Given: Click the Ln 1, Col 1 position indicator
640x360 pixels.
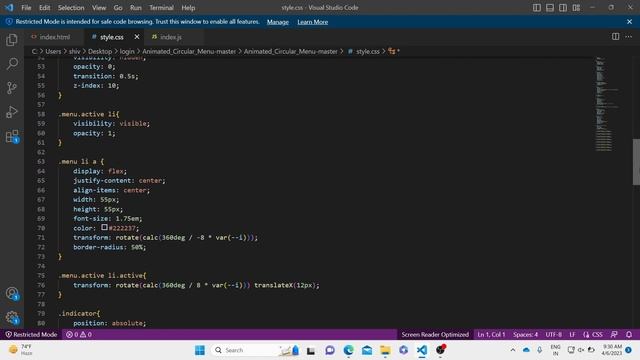Looking at the screenshot, I should pyautogui.click(x=491, y=334).
